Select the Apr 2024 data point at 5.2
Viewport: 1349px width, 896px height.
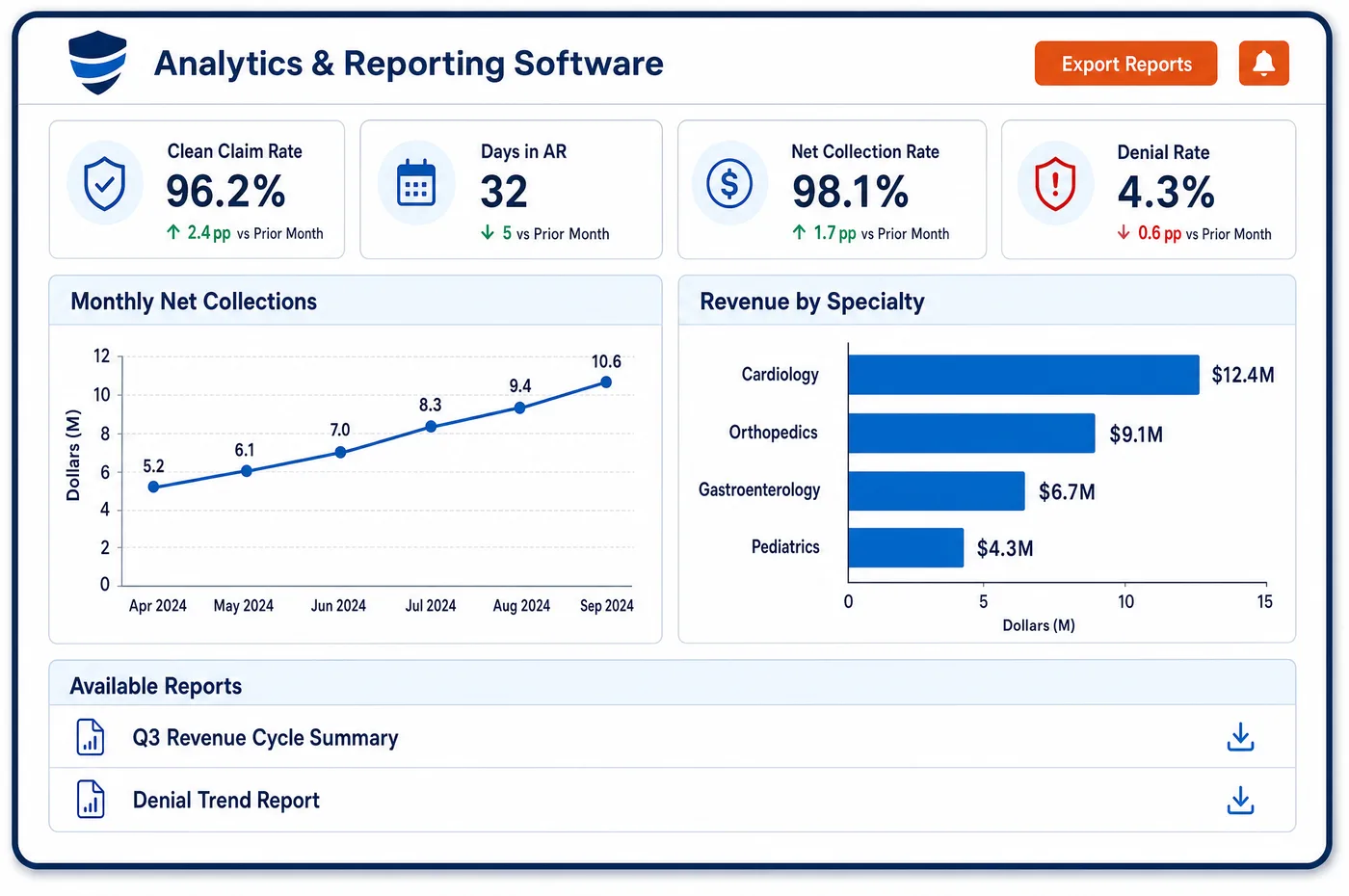coord(153,487)
